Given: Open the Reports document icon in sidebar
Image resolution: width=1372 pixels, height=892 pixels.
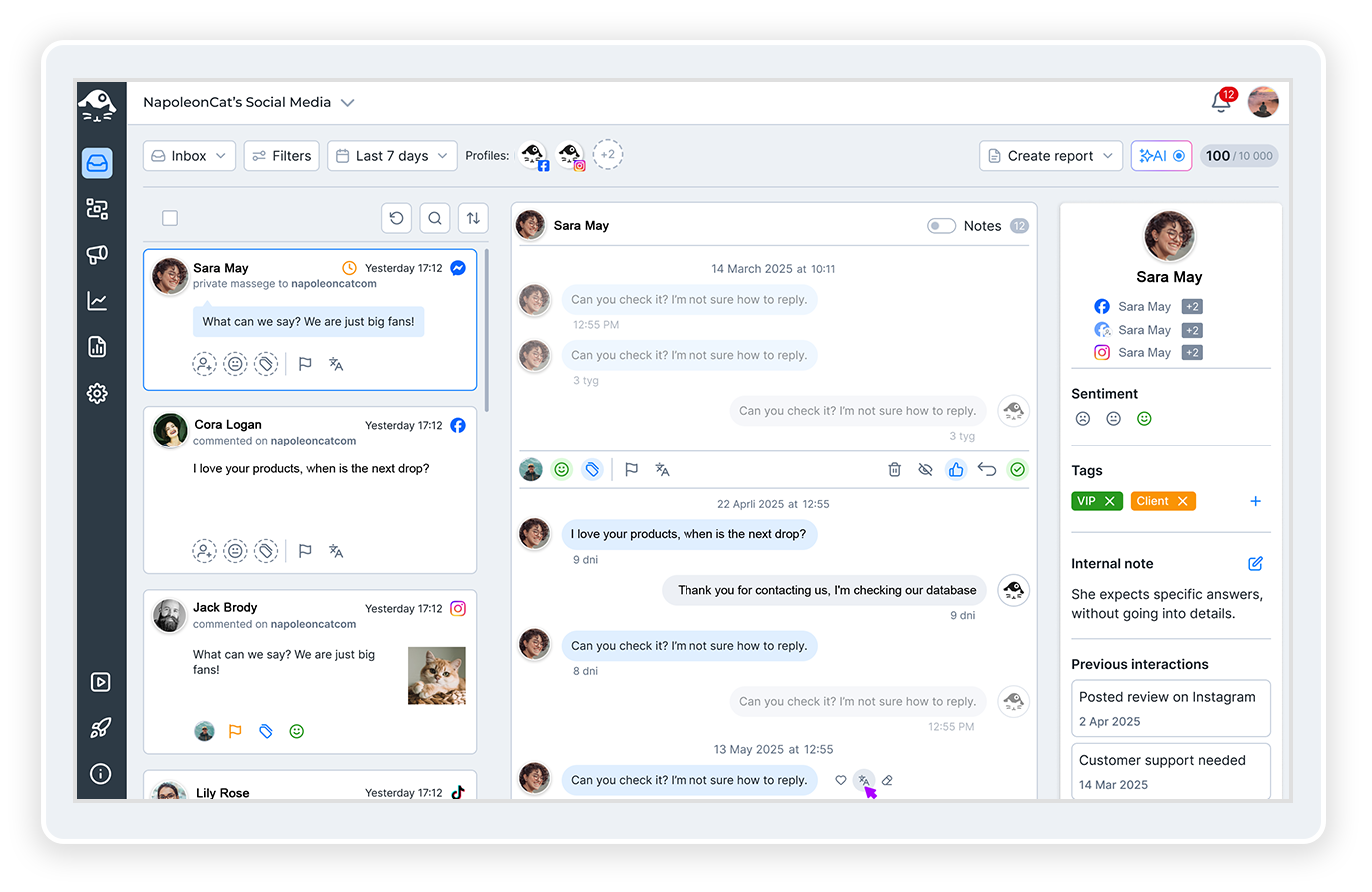Looking at the screenshot, I should click(97, 347).
